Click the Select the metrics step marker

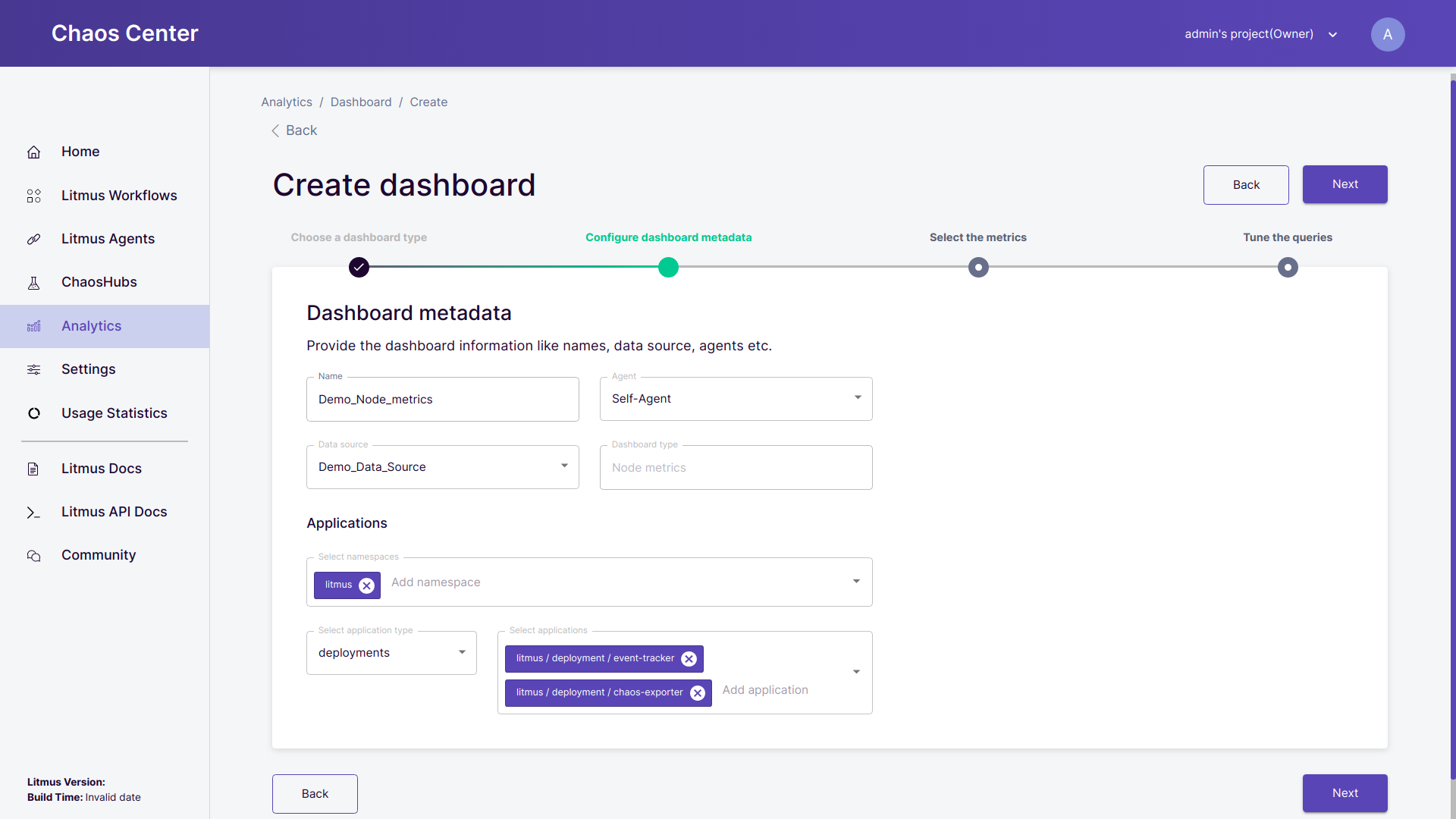978,267
